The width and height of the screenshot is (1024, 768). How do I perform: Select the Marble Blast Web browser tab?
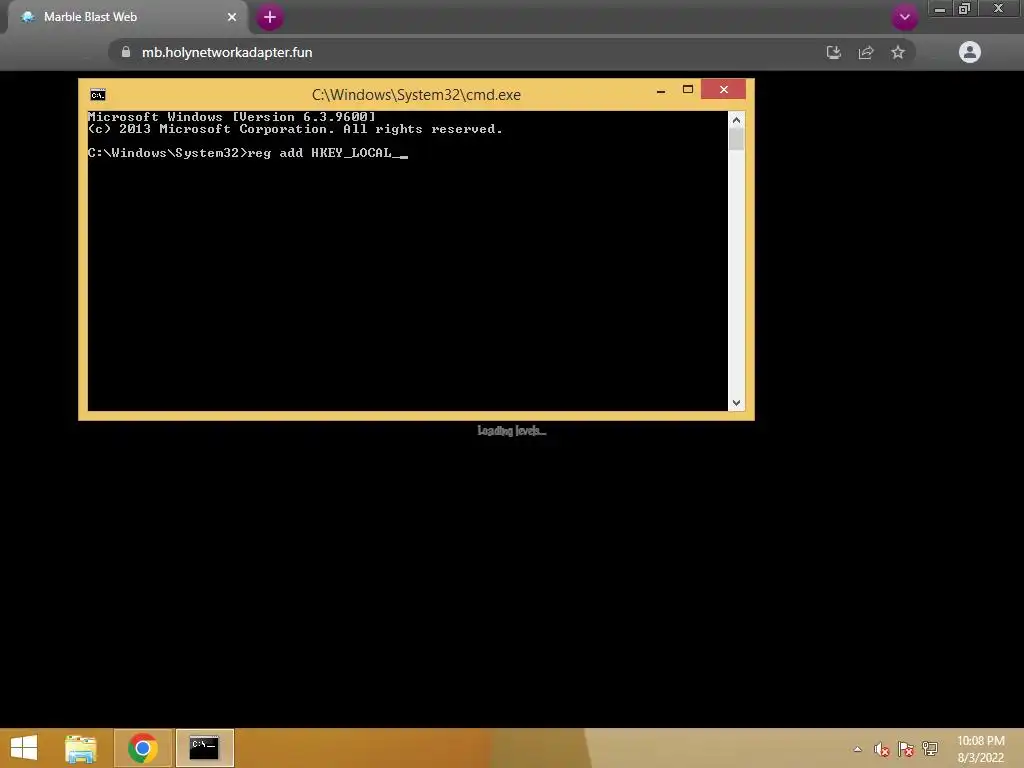(127, 17)
